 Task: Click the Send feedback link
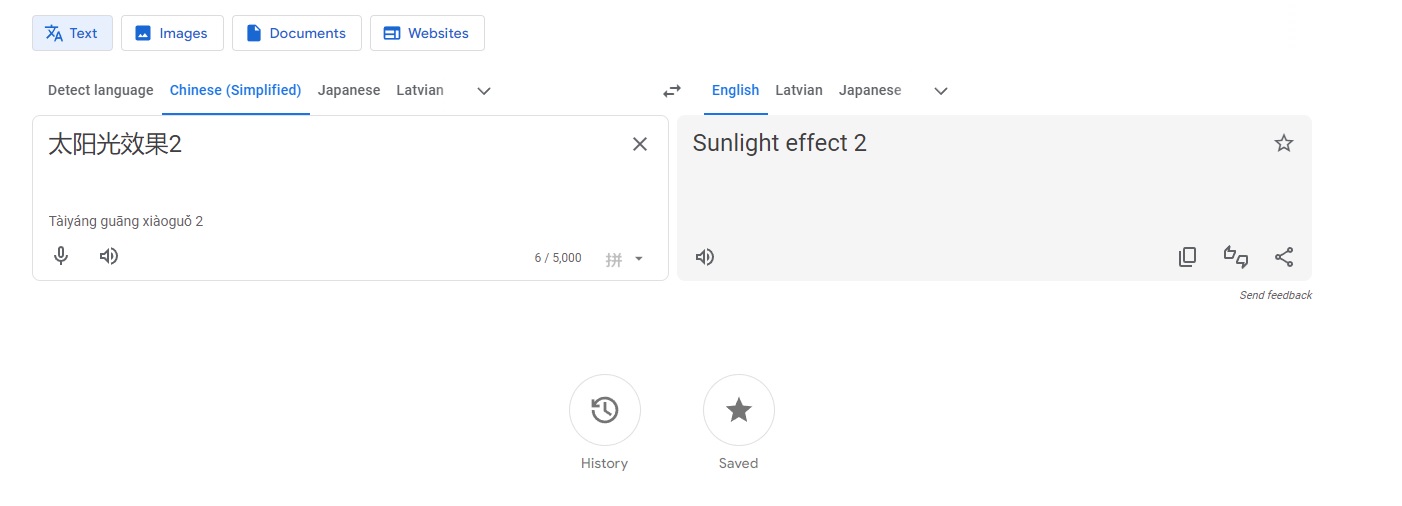(x=1275, y=295)
